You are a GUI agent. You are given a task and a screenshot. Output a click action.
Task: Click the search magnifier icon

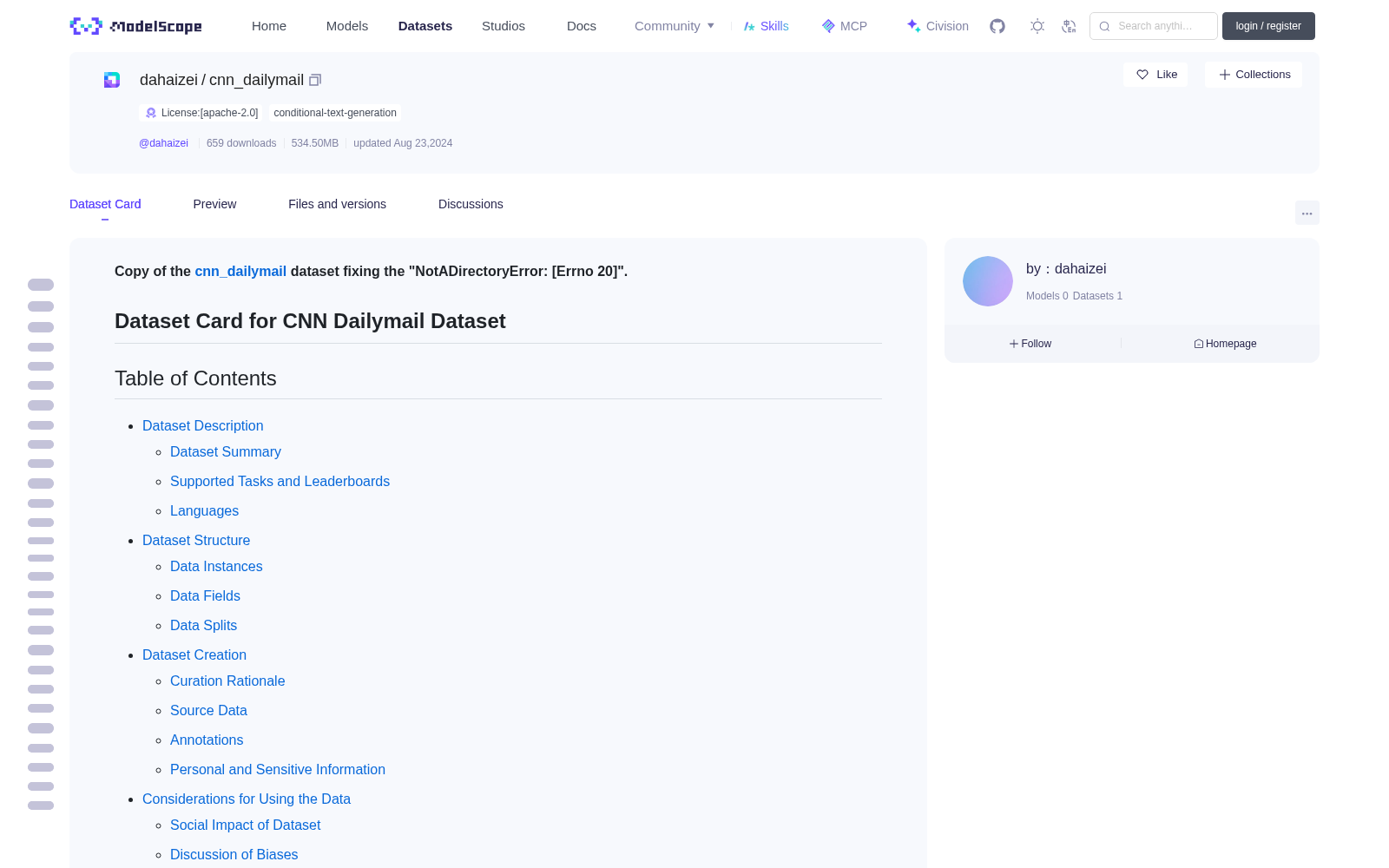pos(1104,26)
